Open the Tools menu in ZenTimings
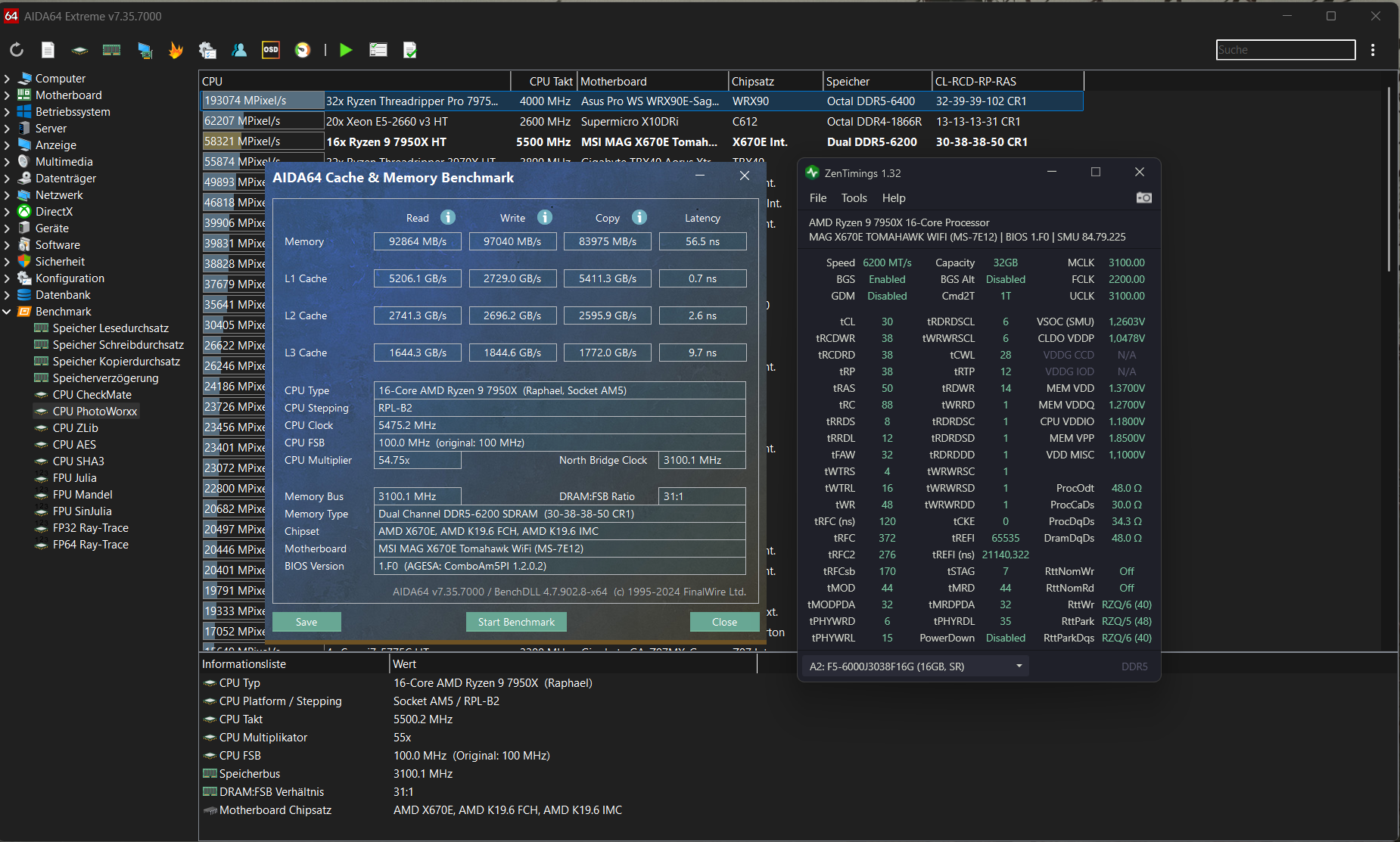Viewport: 1400px width, 842px height. (854, 198)
